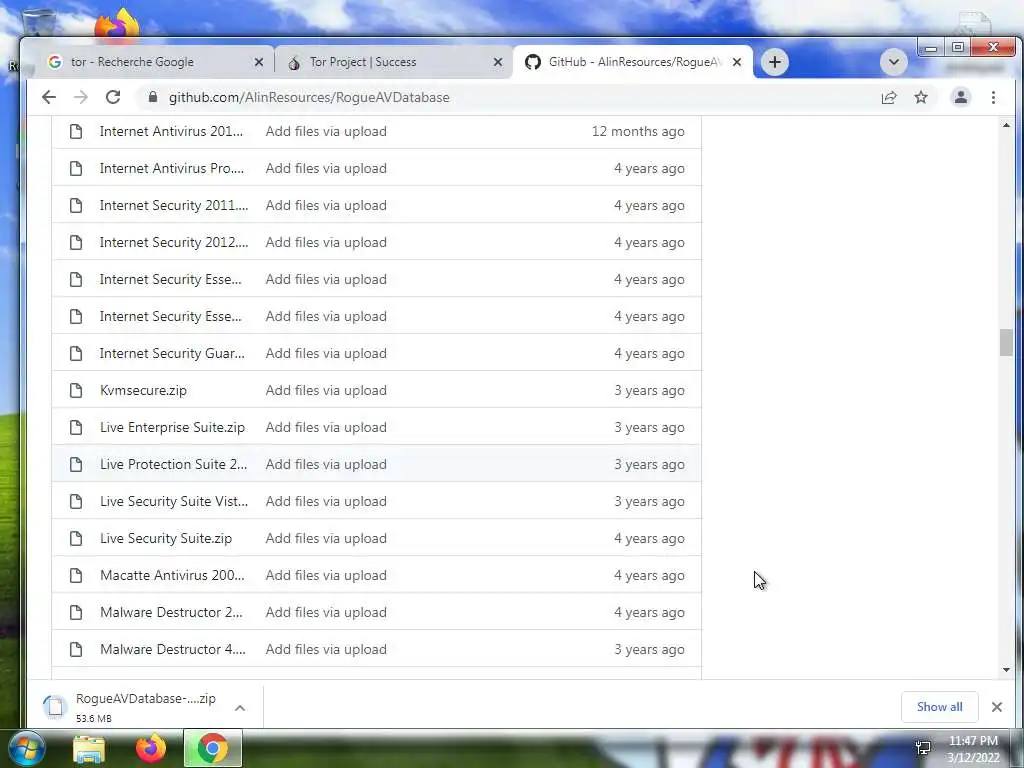Open Macatte Antivirus 200... file
The width and height of the screenshot is (1024, 768).
point(172,575)
